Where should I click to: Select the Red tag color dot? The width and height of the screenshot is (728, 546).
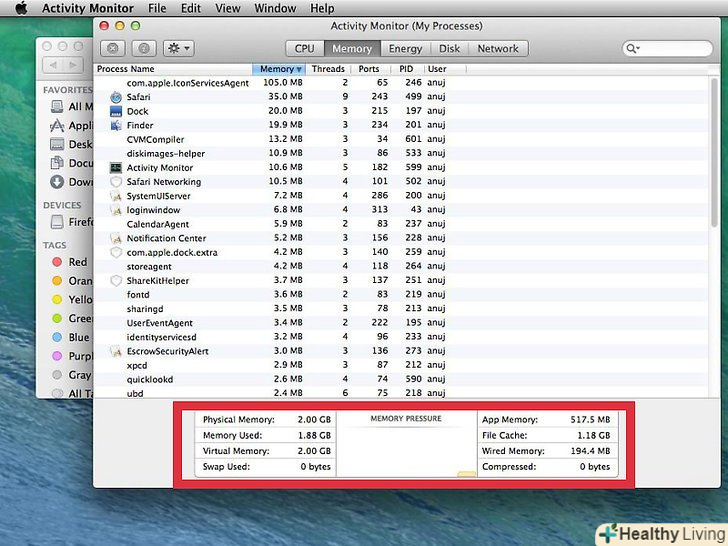(x=57, y=262)
